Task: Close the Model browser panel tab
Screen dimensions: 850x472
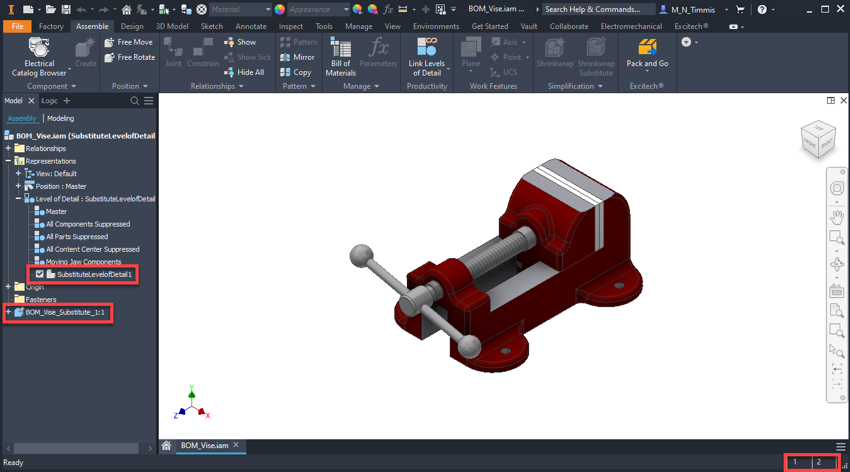Action: click(31, 101)
